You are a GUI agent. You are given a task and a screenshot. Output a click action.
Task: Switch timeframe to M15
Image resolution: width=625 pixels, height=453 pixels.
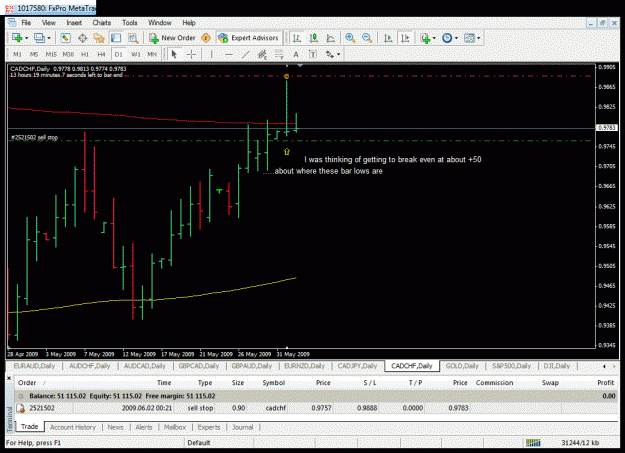(51, 54)
